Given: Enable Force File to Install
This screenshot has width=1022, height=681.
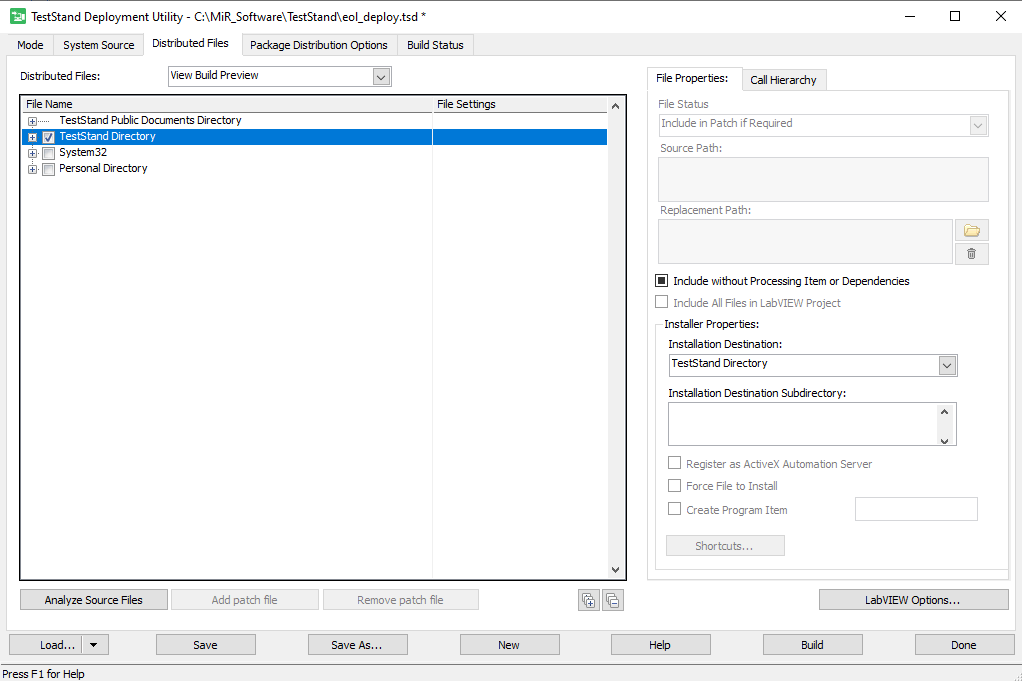Looking at the screenshot, I should coord(675,485).
